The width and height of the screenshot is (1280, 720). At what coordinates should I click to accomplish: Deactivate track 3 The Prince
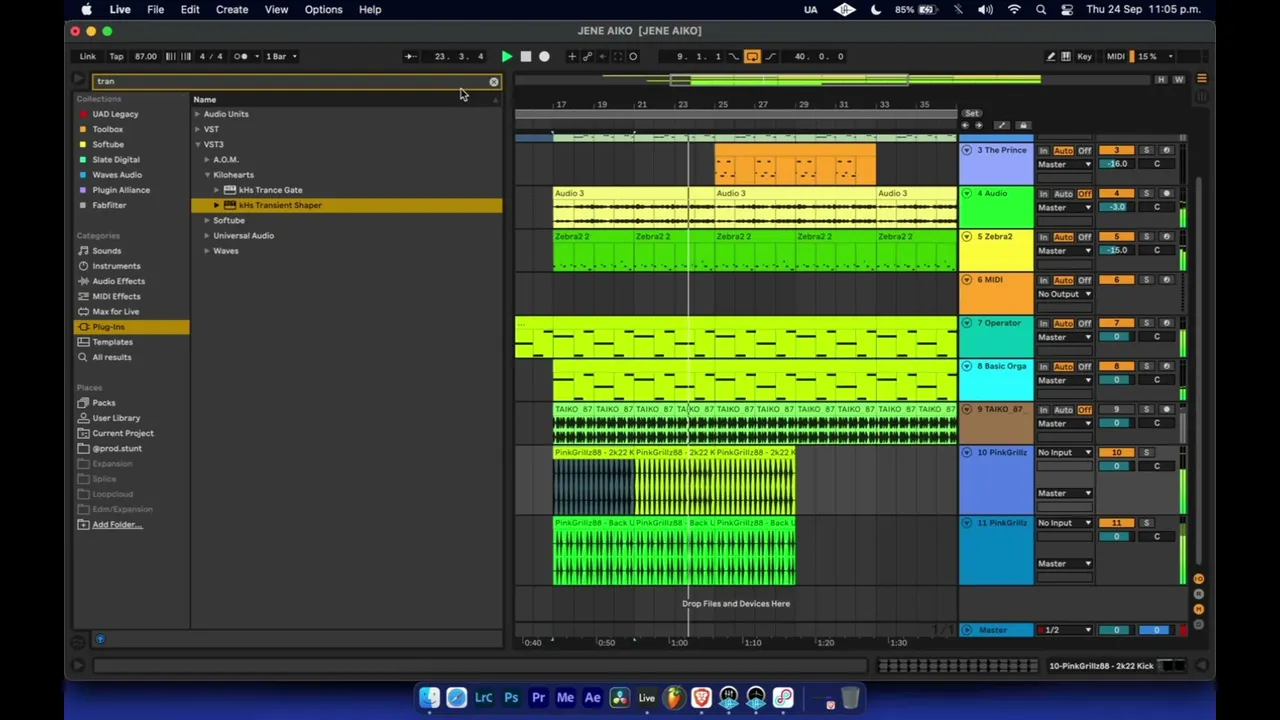click(1116, 150)
